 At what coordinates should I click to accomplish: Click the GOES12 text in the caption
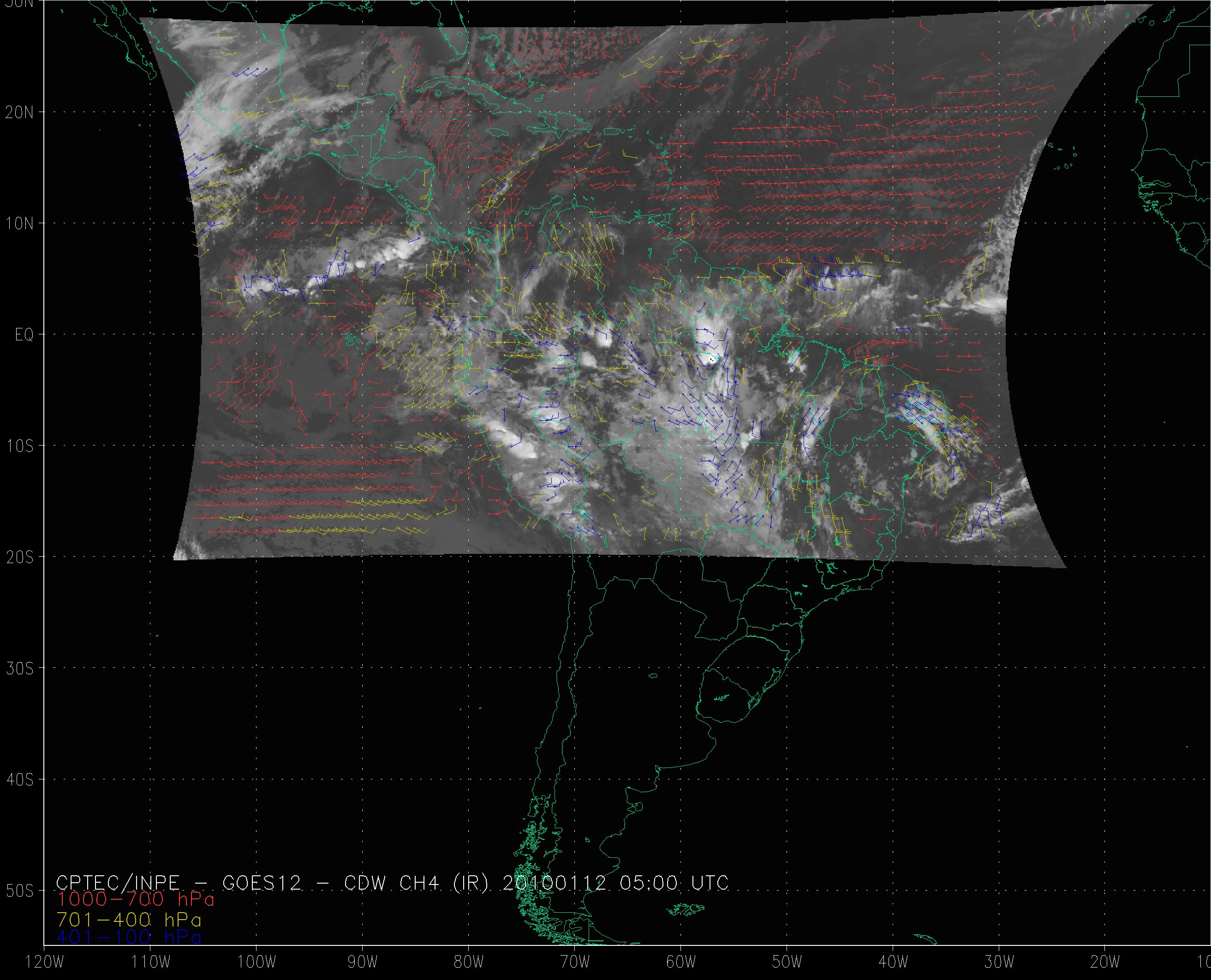click(x=262, y=882)
